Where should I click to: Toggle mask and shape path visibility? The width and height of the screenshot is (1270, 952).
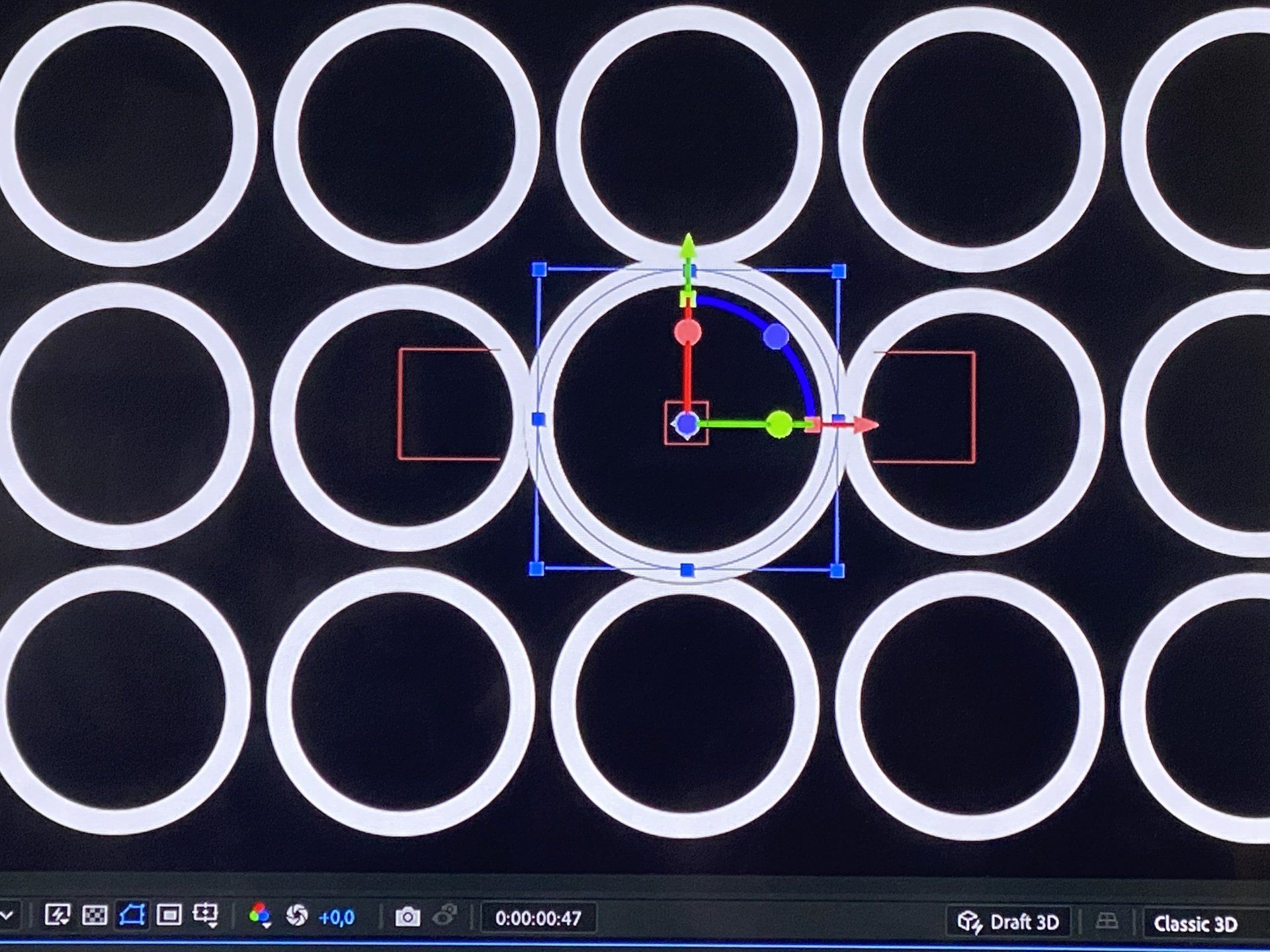click(x=132, y=915)
